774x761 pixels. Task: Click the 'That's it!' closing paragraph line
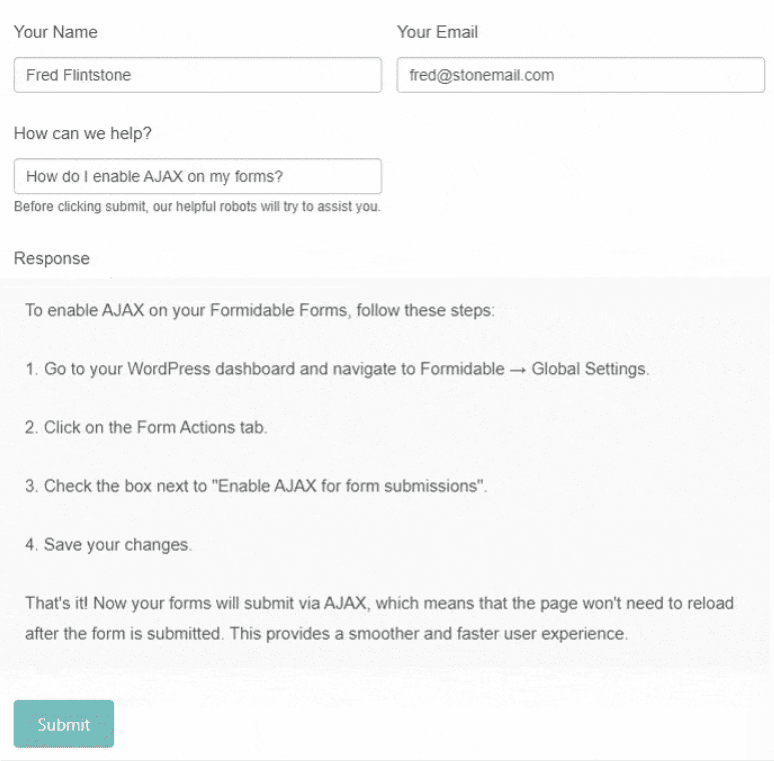coord(379,604)
